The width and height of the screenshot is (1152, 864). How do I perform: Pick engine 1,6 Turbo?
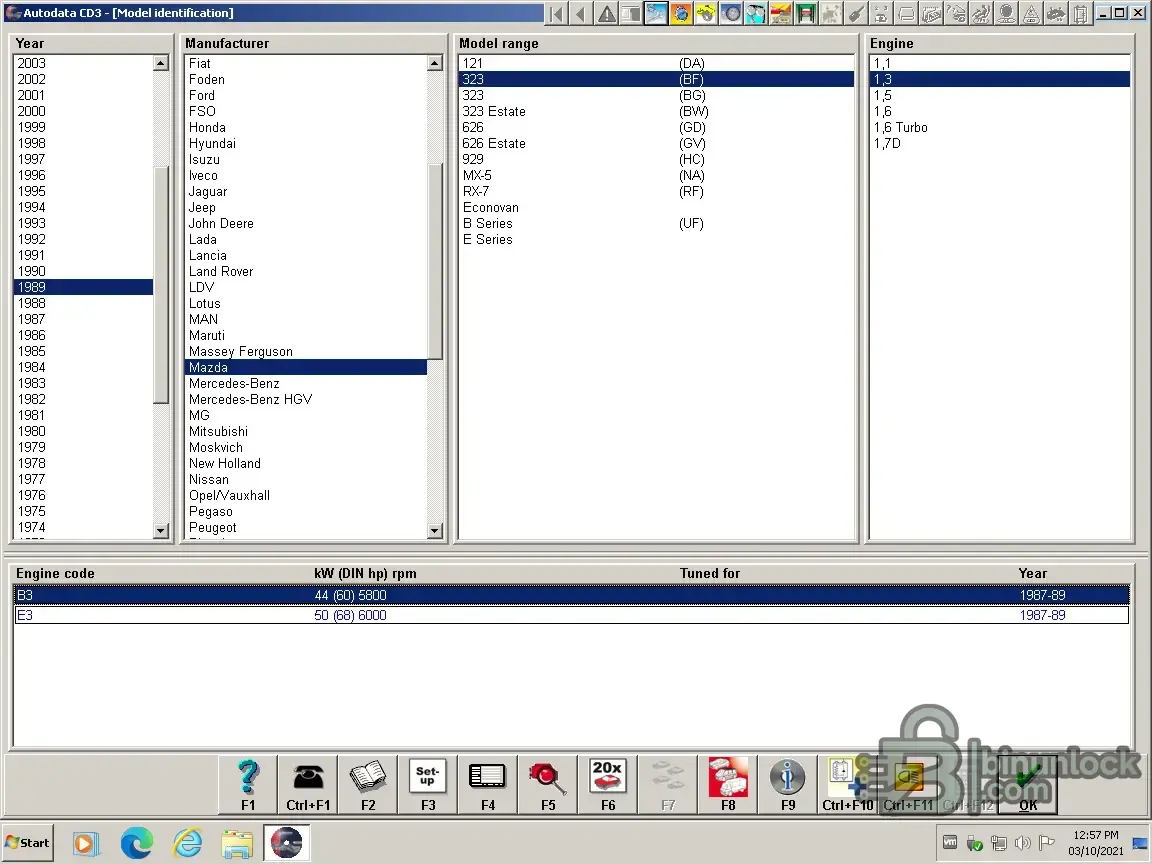click(999, 128)
